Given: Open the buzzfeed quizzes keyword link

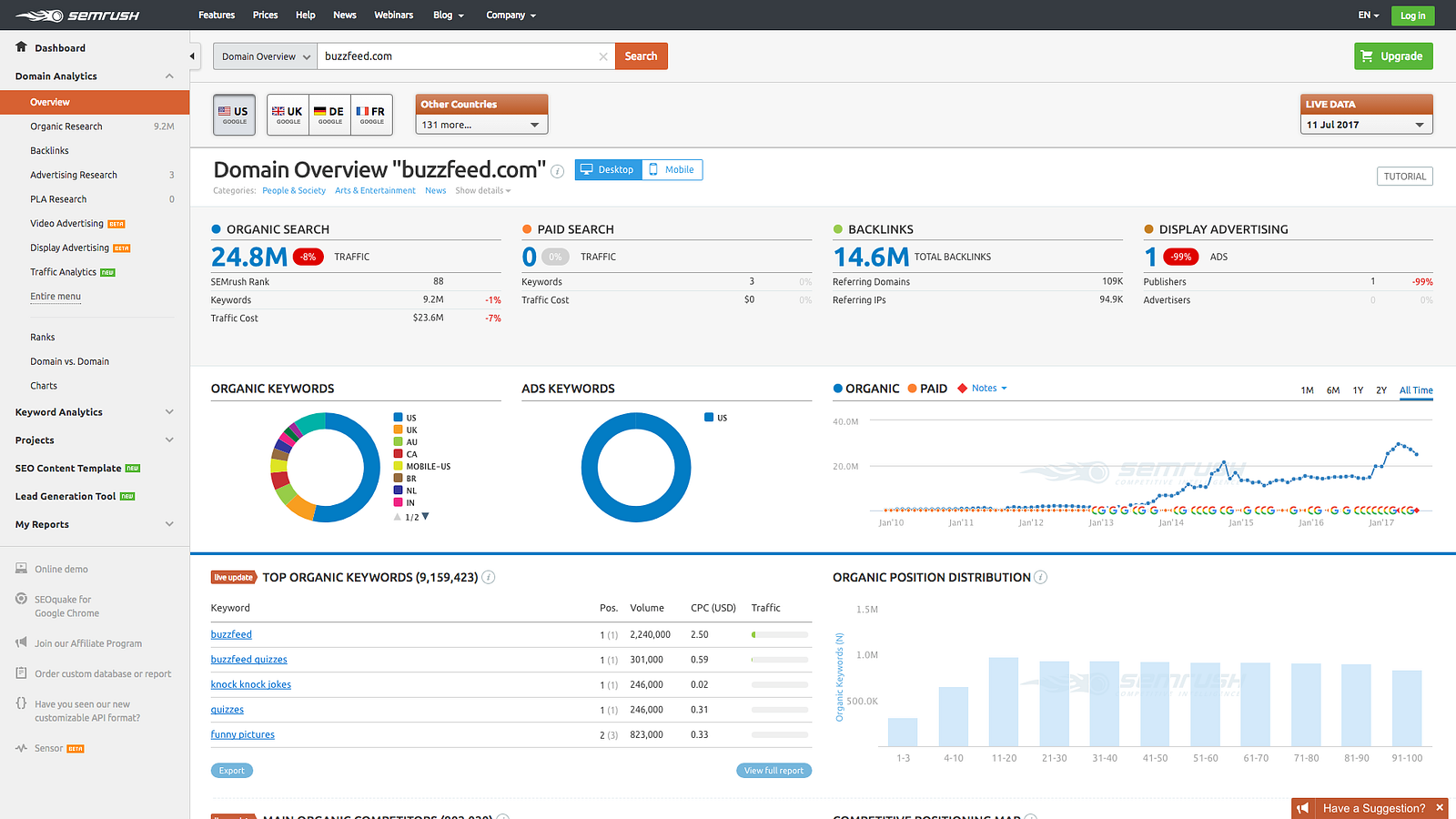Looking at the screenshot, I should pyautogui.click(x=249, y=660).
